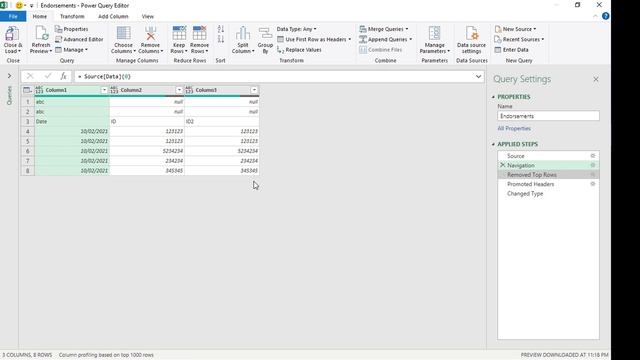Click the Combine Files button
The height and width of the screenshot is (360, 640).
381,50
